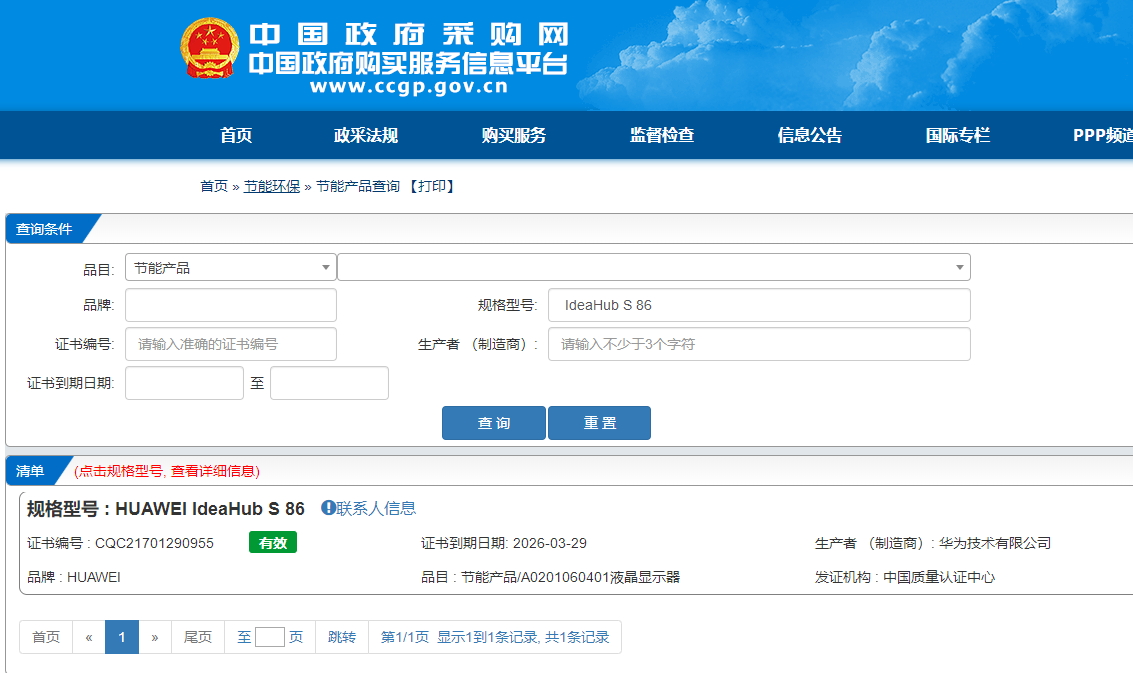Image resolution: width=1133 pixels, height=673 pixels.
Task: Go to the 首页 first page in pagination
Action: [x=46, y=637]
